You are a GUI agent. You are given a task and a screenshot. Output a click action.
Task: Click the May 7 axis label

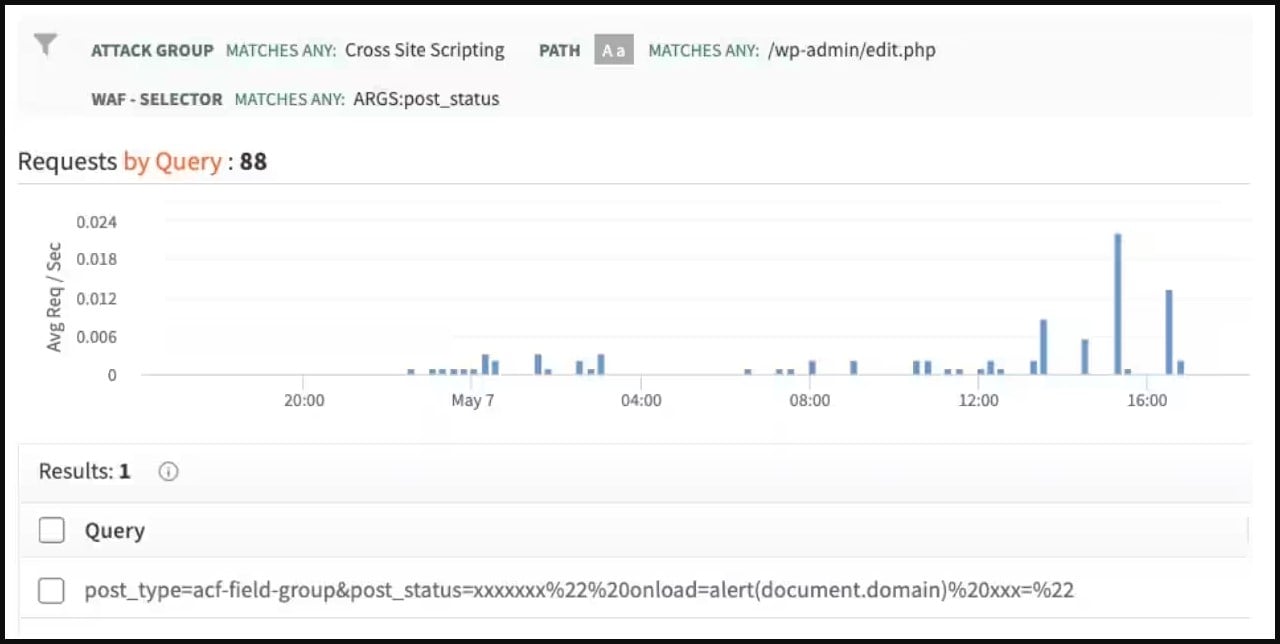pos(473,401)
